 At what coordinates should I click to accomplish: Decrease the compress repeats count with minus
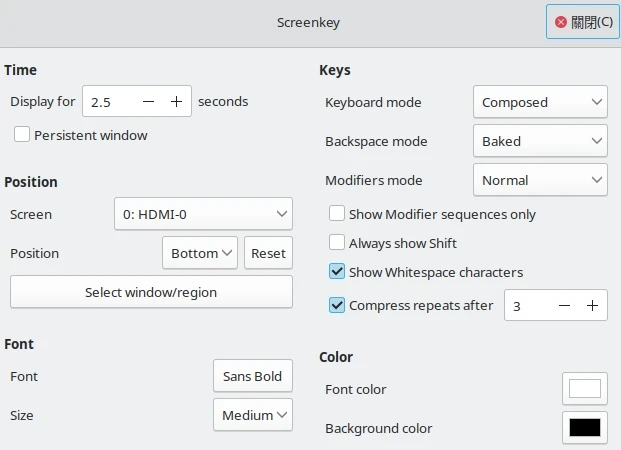pyautogui.click(x=565, y=306)
